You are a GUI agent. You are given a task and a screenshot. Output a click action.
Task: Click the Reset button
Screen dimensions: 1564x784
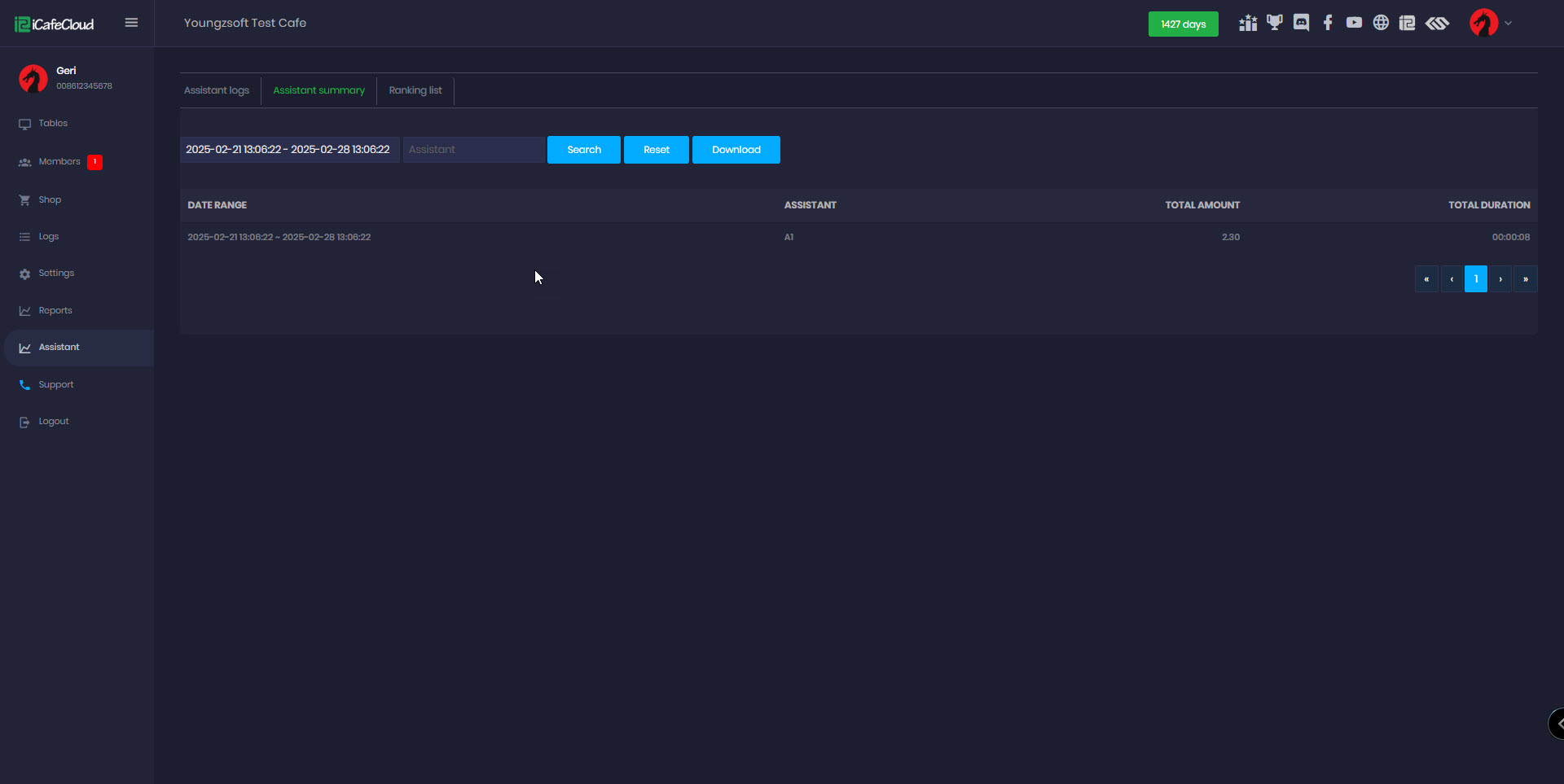click(x=656, y=150)
